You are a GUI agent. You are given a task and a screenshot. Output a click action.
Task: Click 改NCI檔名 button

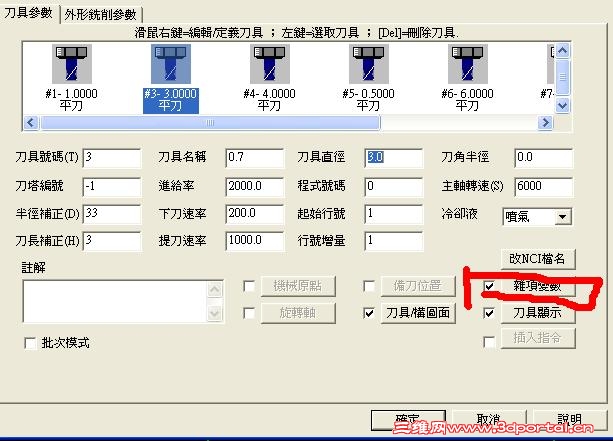(x=538, y=259)
